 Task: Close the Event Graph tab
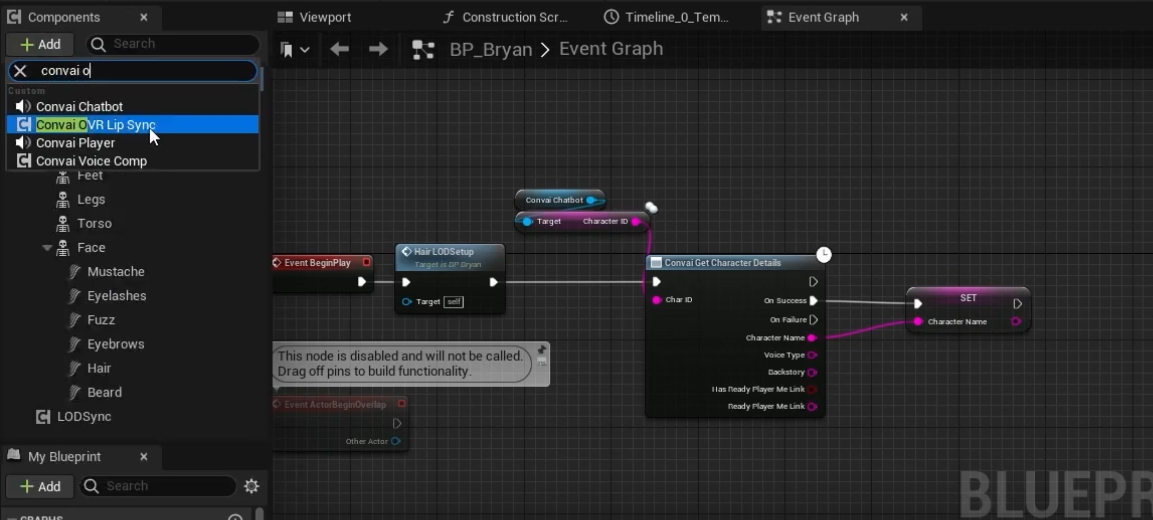point(904,17)
